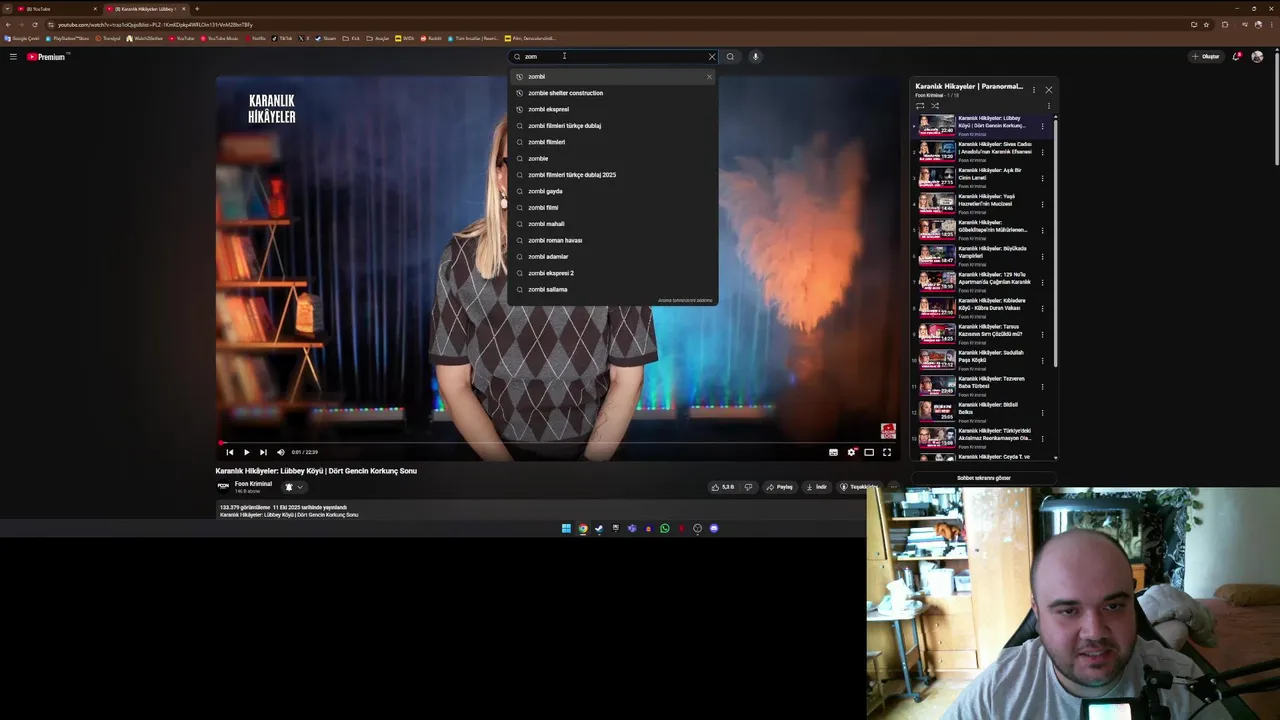Play "129 No'lu Apartman" playlist video
The height and width of the screenshot is (720, 1280).
pyautogui.click(x=980, y=281)
